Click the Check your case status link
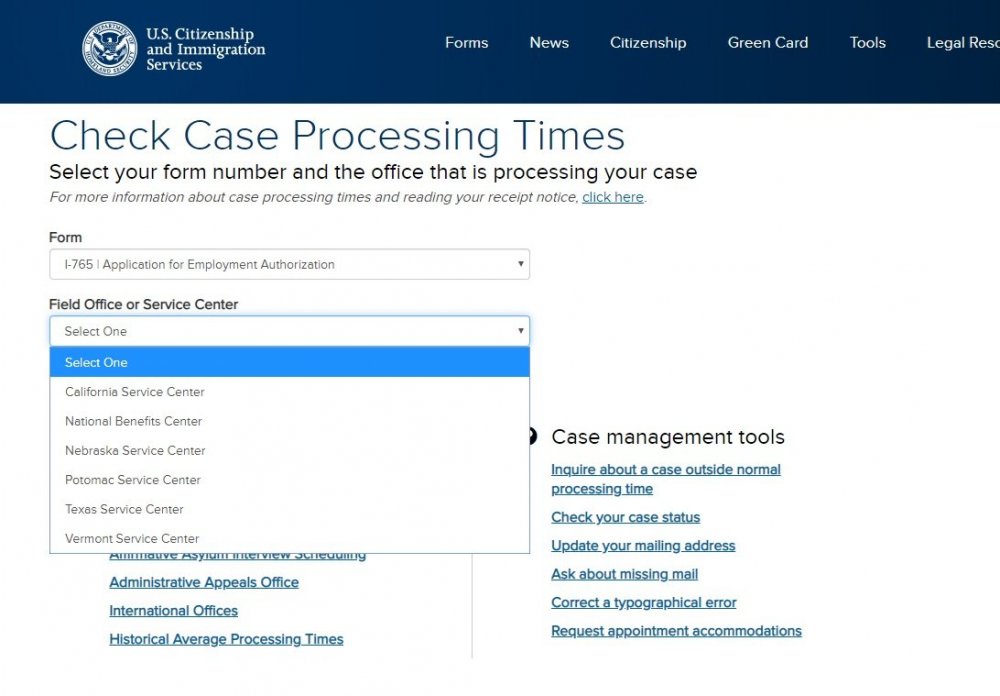The width and height of the screenshot is (1000, 696). tap(626, 517)
